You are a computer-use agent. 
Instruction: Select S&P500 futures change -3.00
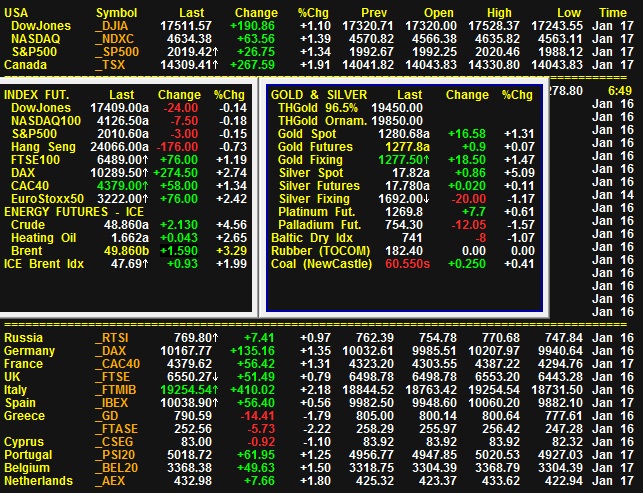click(x=180, y=134)
